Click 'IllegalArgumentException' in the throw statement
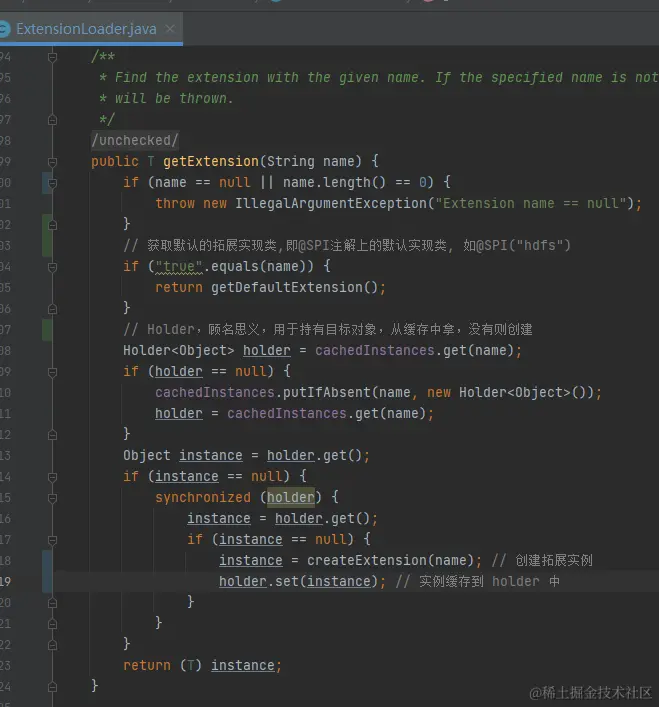659x707 pixels. (x=331, y=203)
